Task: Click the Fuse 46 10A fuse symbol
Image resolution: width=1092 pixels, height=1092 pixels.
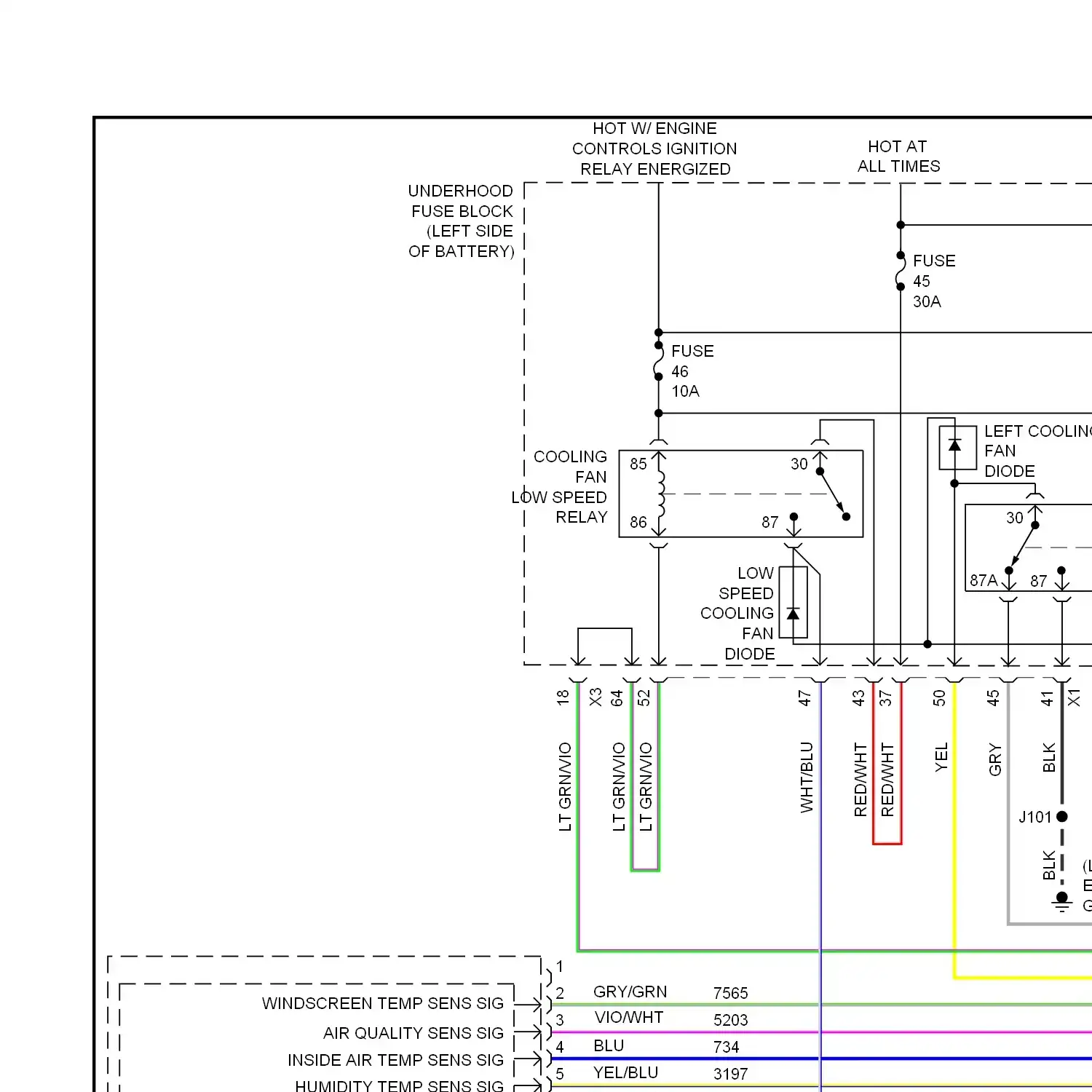Action: tap(658, 361)
